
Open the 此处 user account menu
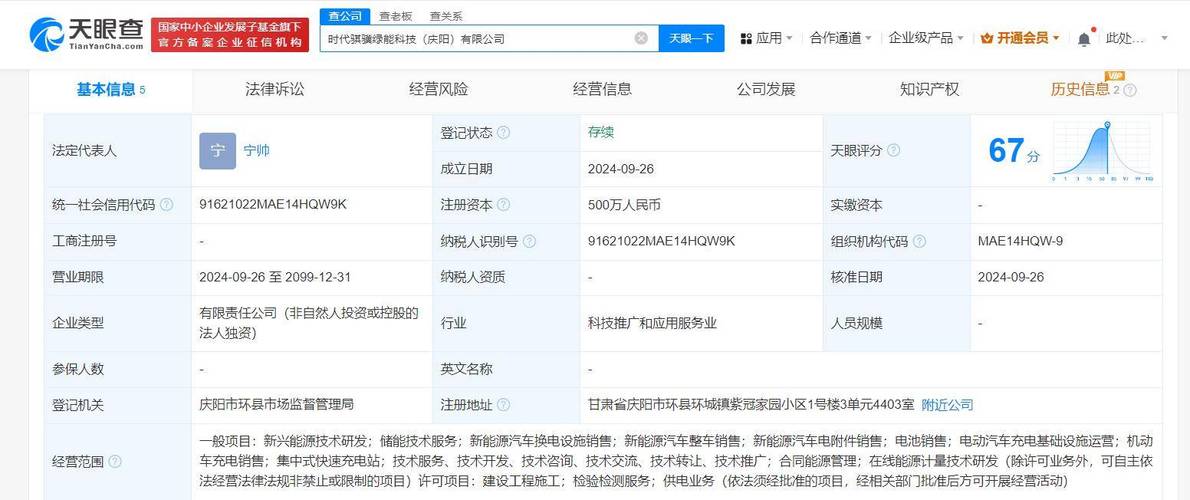tap(1136, 38)
